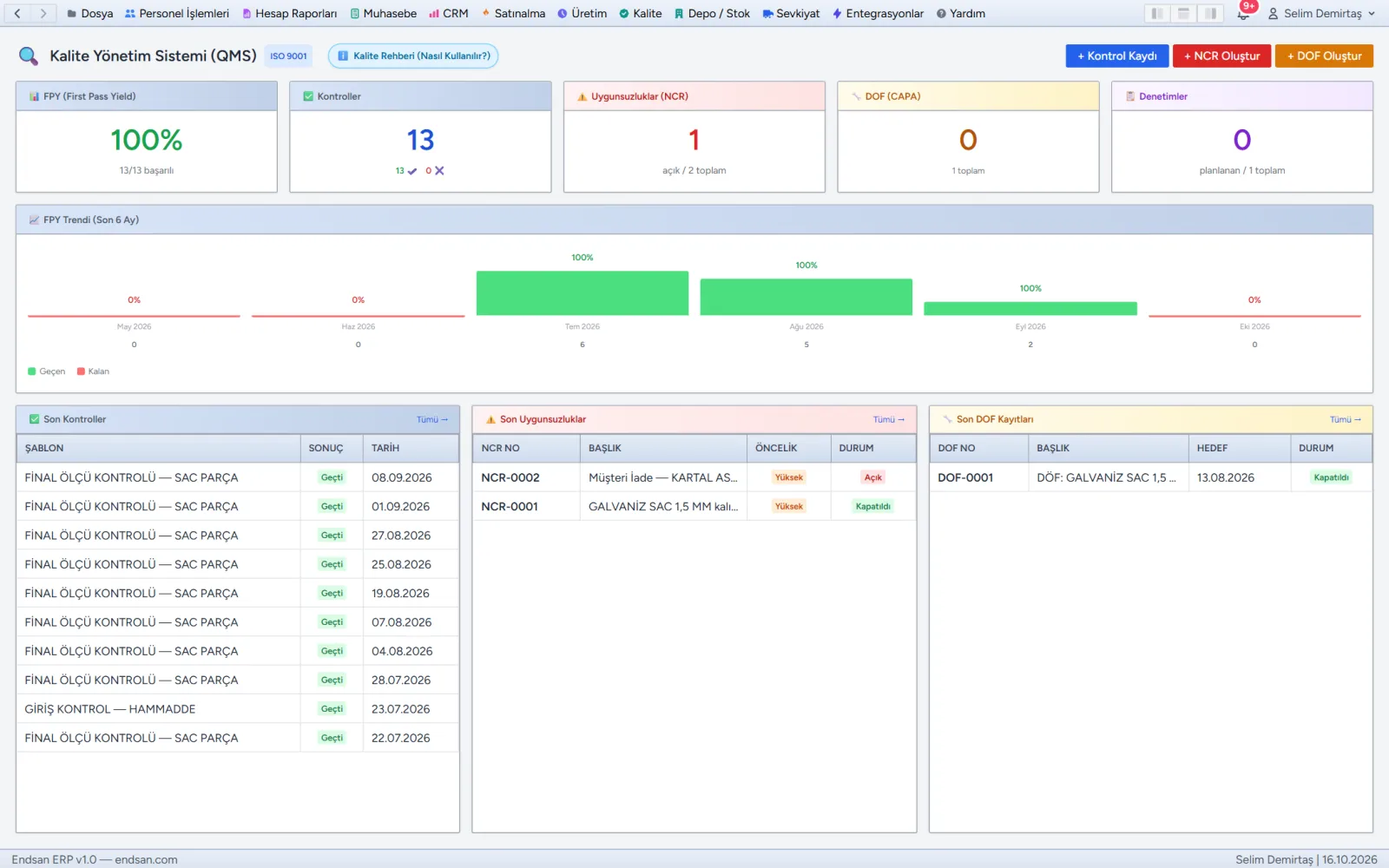Click the Tem 2026 chart bar
This screenshot has height=868, width=1389.
[x=583, y=293]
